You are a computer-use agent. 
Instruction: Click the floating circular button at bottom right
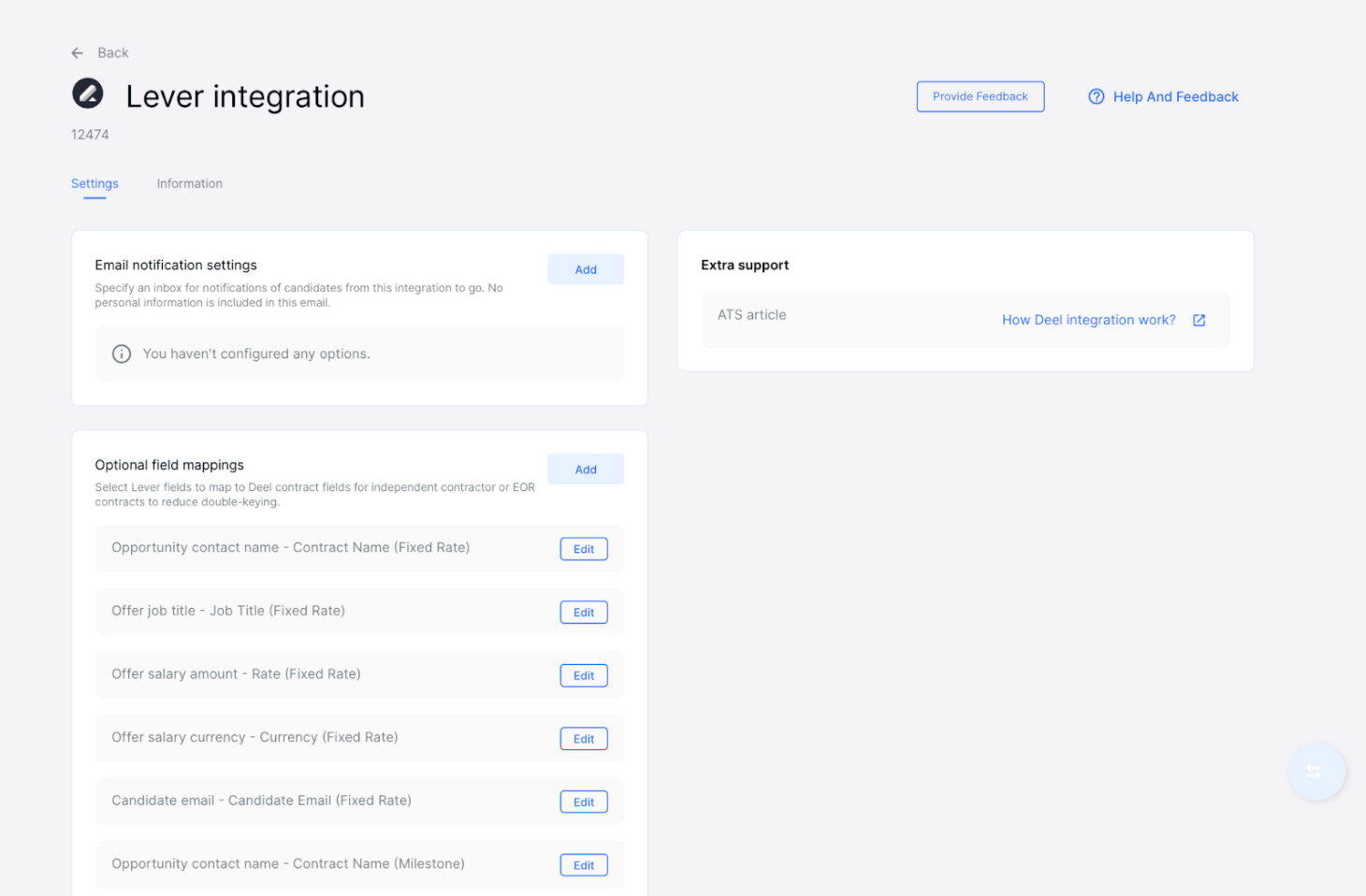pos(1315,771)
